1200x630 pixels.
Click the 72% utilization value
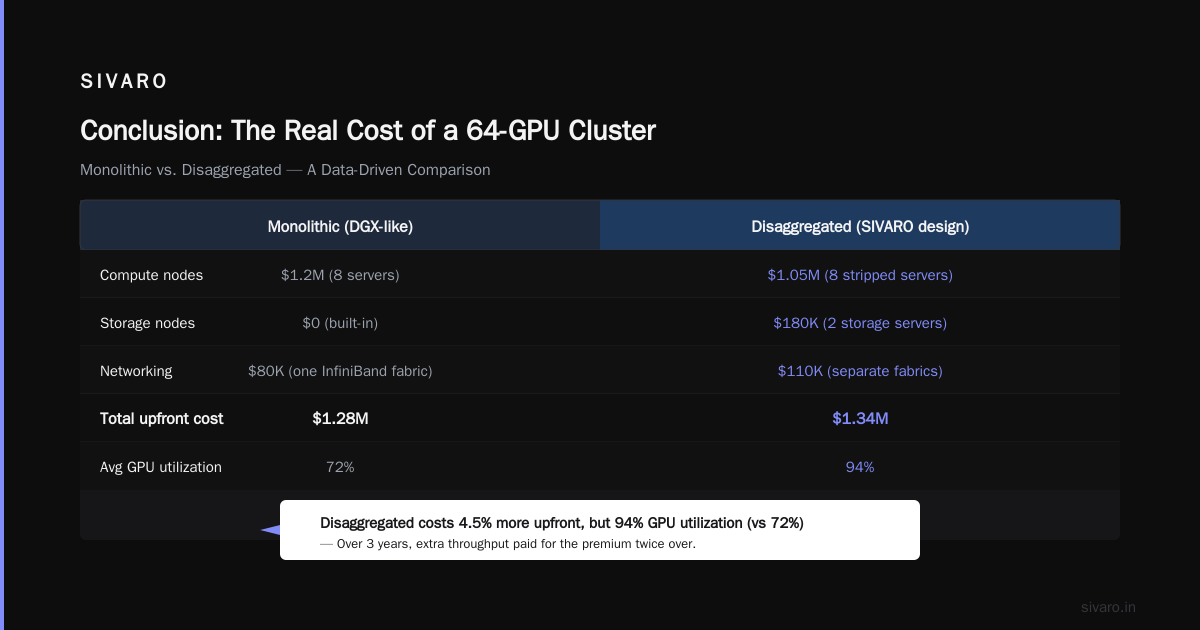click(x=340, y=467)
